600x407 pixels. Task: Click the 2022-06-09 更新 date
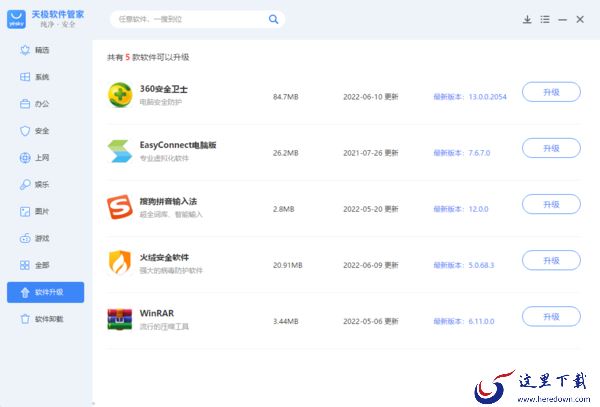(x=371, y=265)
